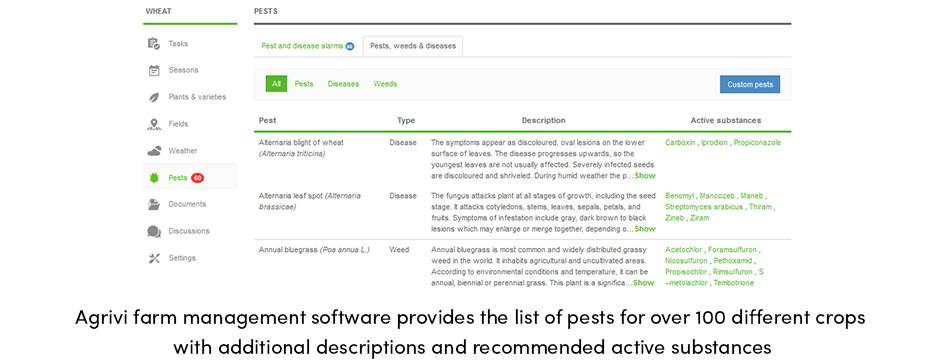Select the green Pests bug icon
Screen dimensions: 940x362
coord(154,177)
